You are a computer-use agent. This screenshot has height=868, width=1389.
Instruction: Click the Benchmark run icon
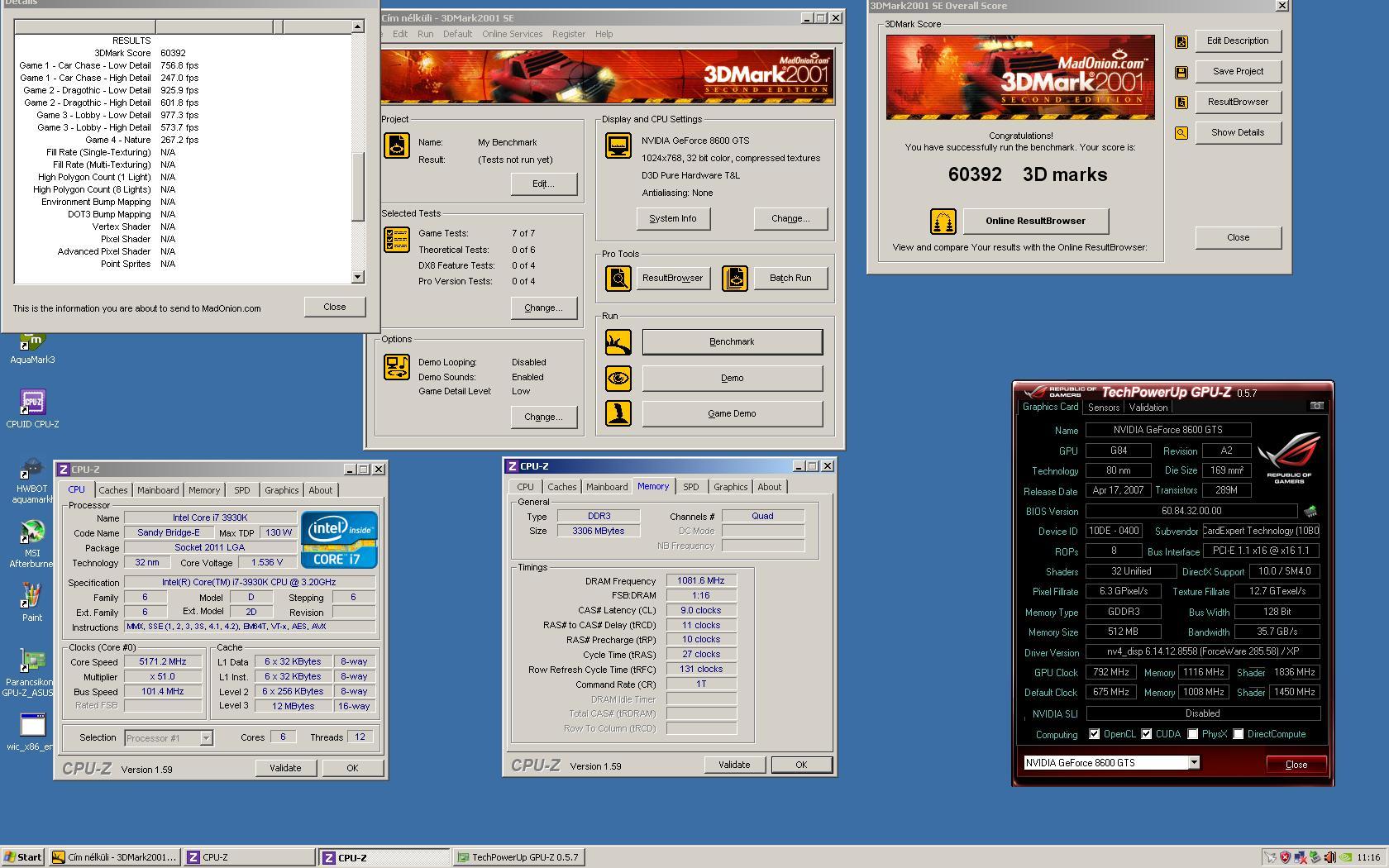(x=618, y=342)
